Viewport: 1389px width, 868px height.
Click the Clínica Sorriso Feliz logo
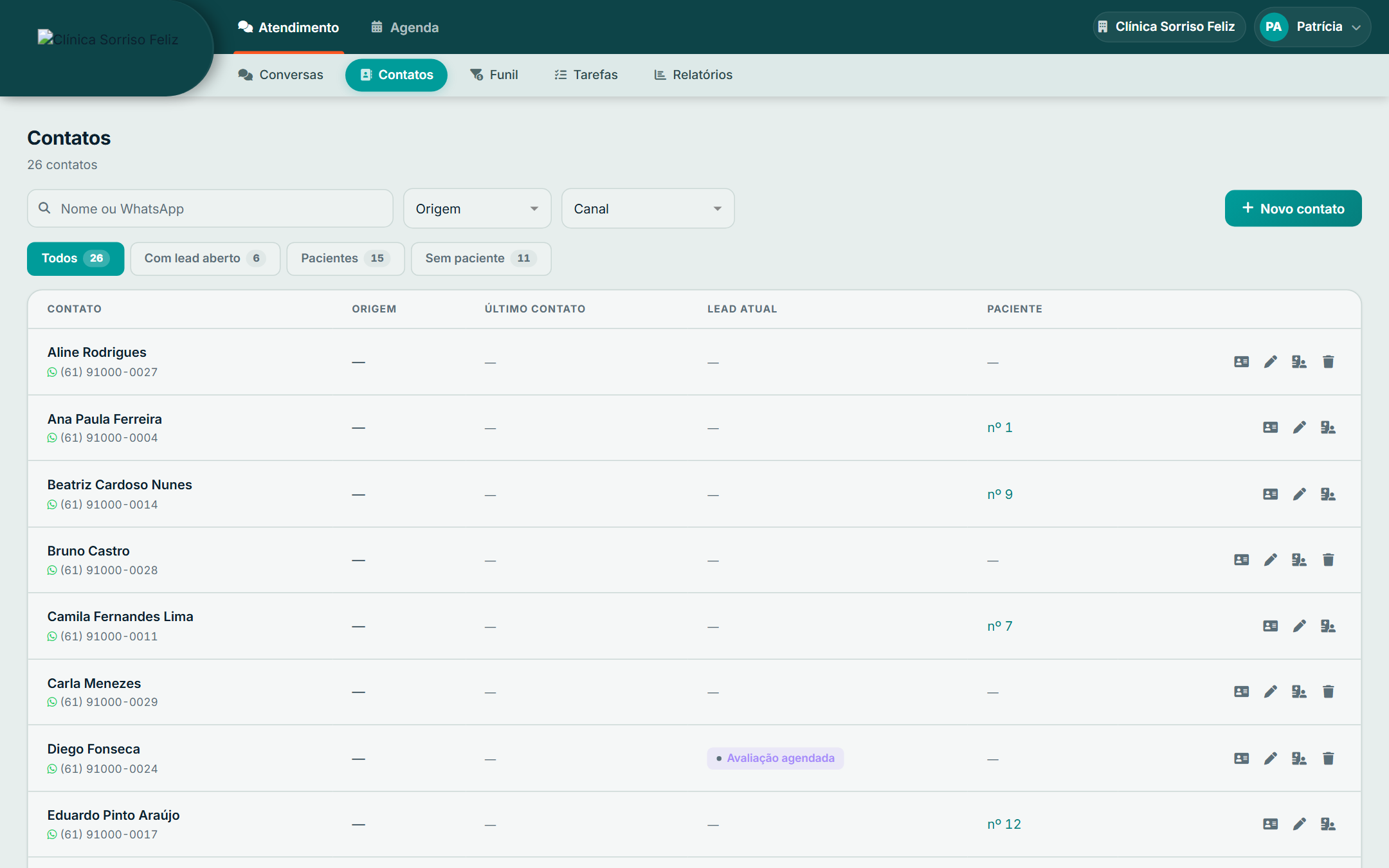coord(108,39)
